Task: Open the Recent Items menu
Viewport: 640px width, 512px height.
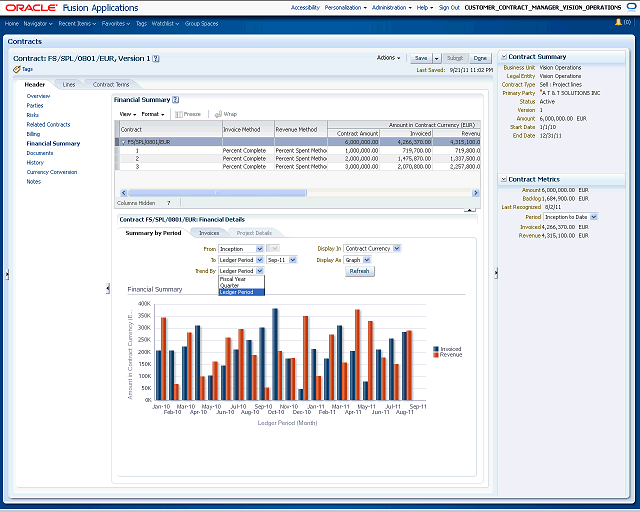Action: (77, 24)
